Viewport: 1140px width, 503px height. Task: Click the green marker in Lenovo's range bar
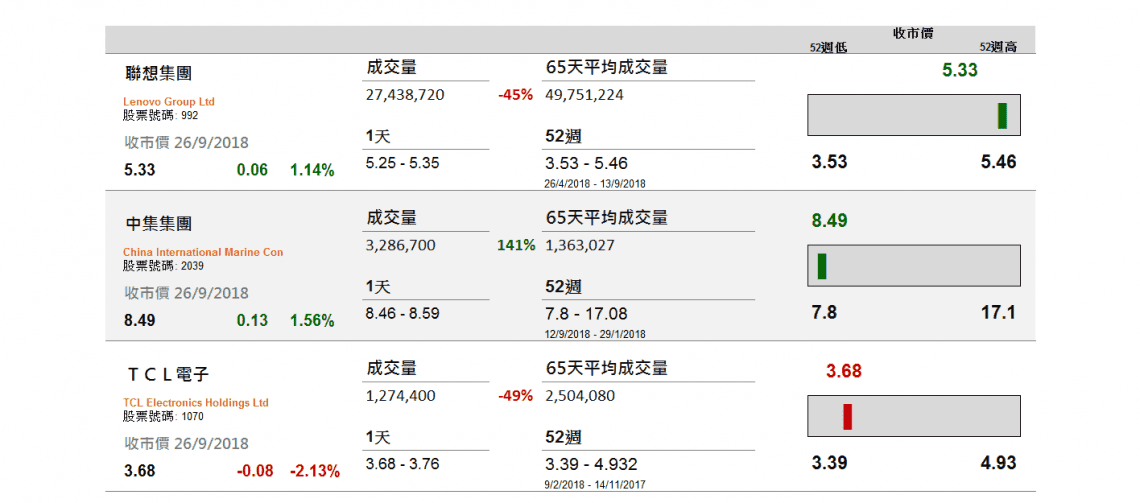[x=1001, y=116]
